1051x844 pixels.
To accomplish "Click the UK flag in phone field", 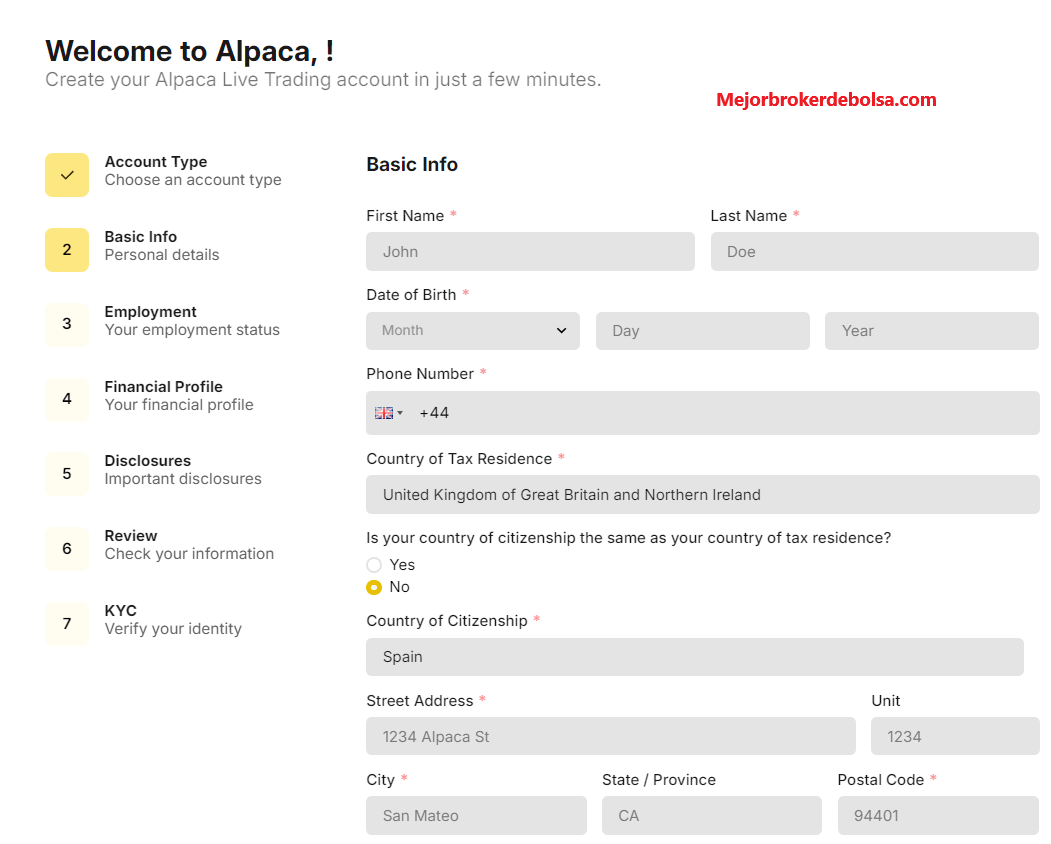I will coord(384,413).
